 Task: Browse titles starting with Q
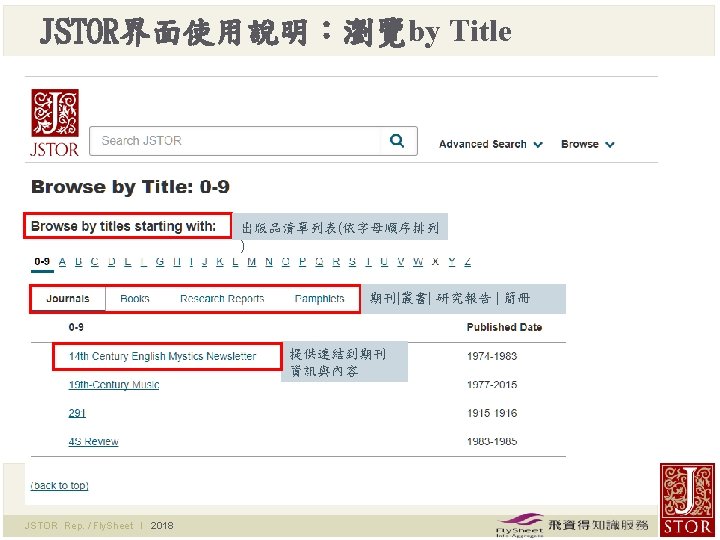tap(319, 262)
